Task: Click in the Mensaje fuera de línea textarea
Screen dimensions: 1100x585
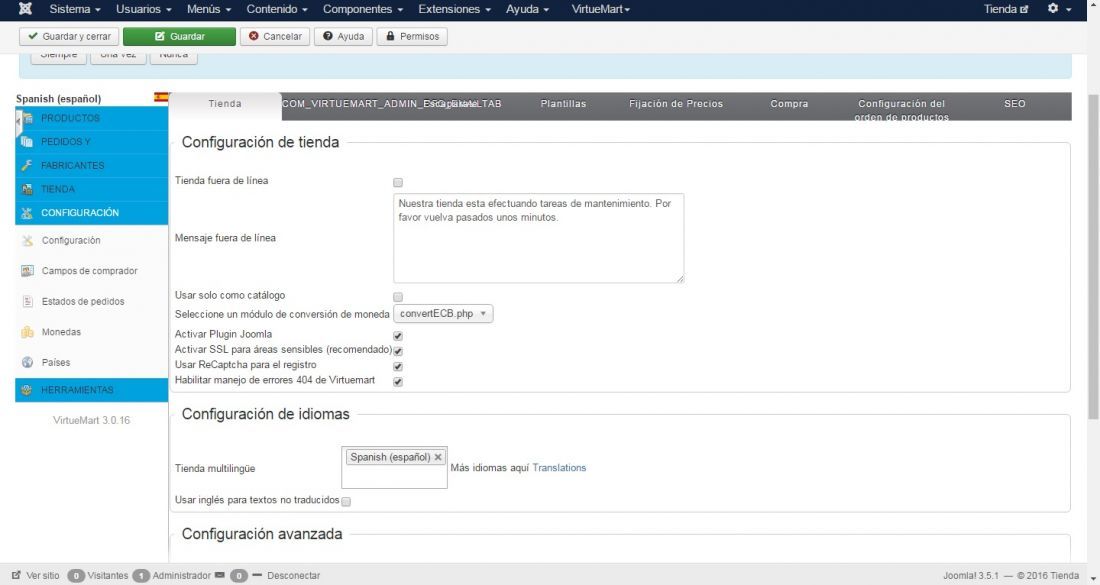Action: point(539,238)
